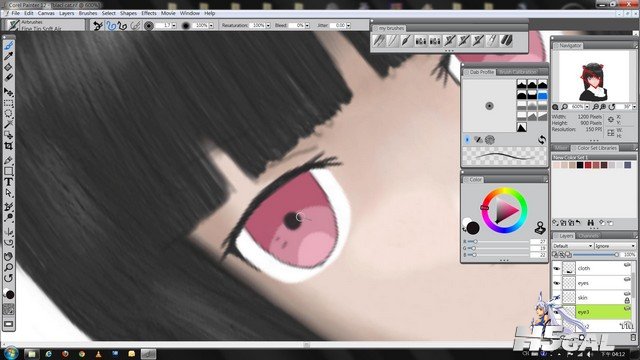
Task: Open the Default composite method dropdown
Action: [572, 246]
